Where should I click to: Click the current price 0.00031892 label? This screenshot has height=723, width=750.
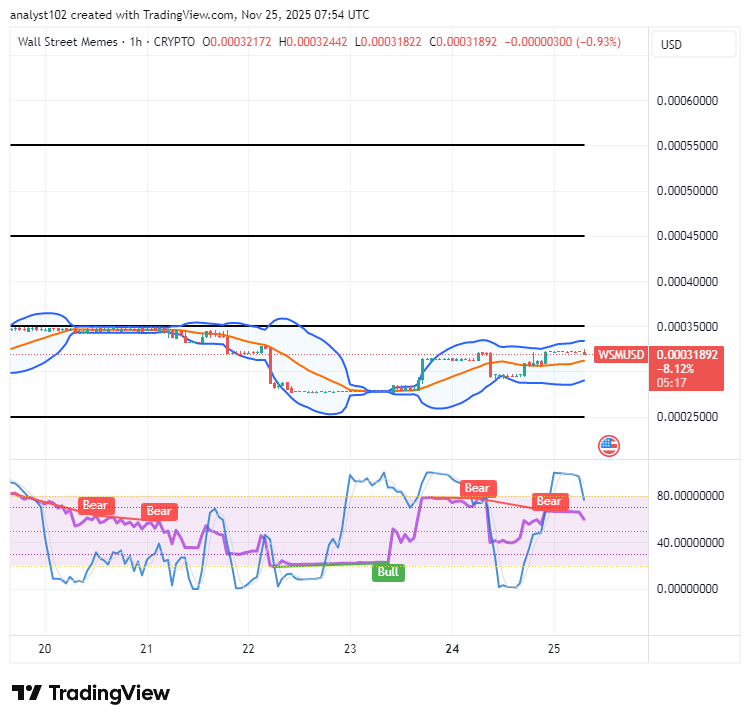[x=687, y=355]
